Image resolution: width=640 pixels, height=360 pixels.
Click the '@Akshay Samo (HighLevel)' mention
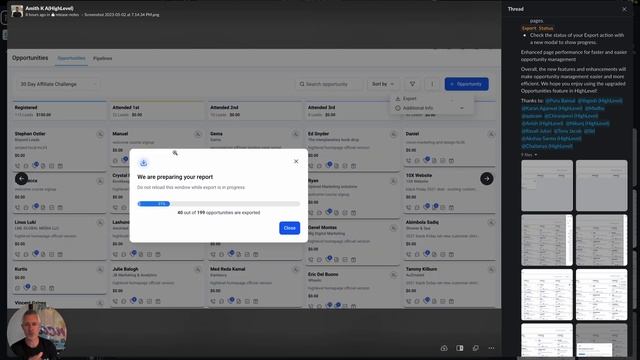click(551, 138)
